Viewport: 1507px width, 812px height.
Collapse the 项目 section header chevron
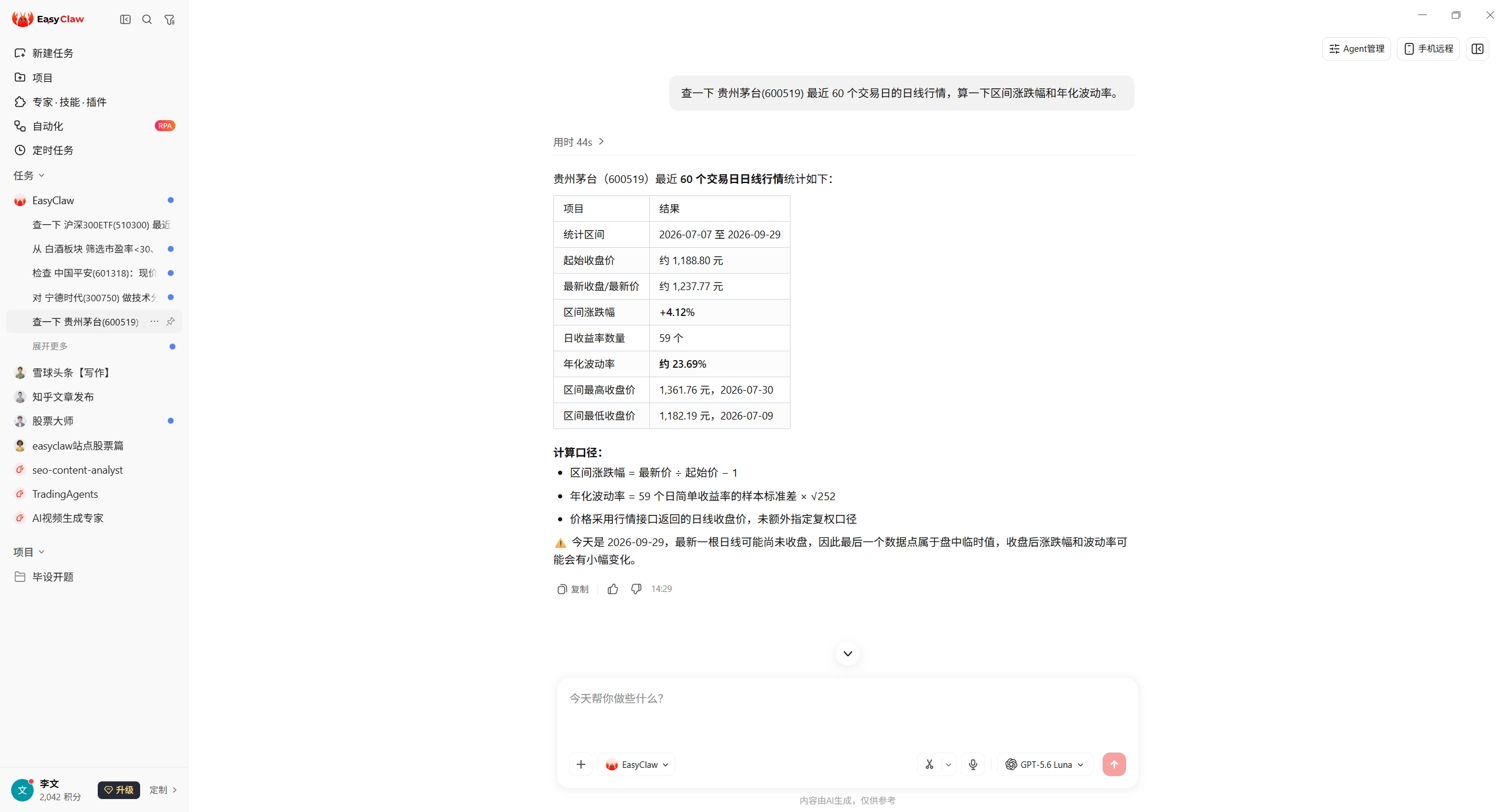click(42, 552)
